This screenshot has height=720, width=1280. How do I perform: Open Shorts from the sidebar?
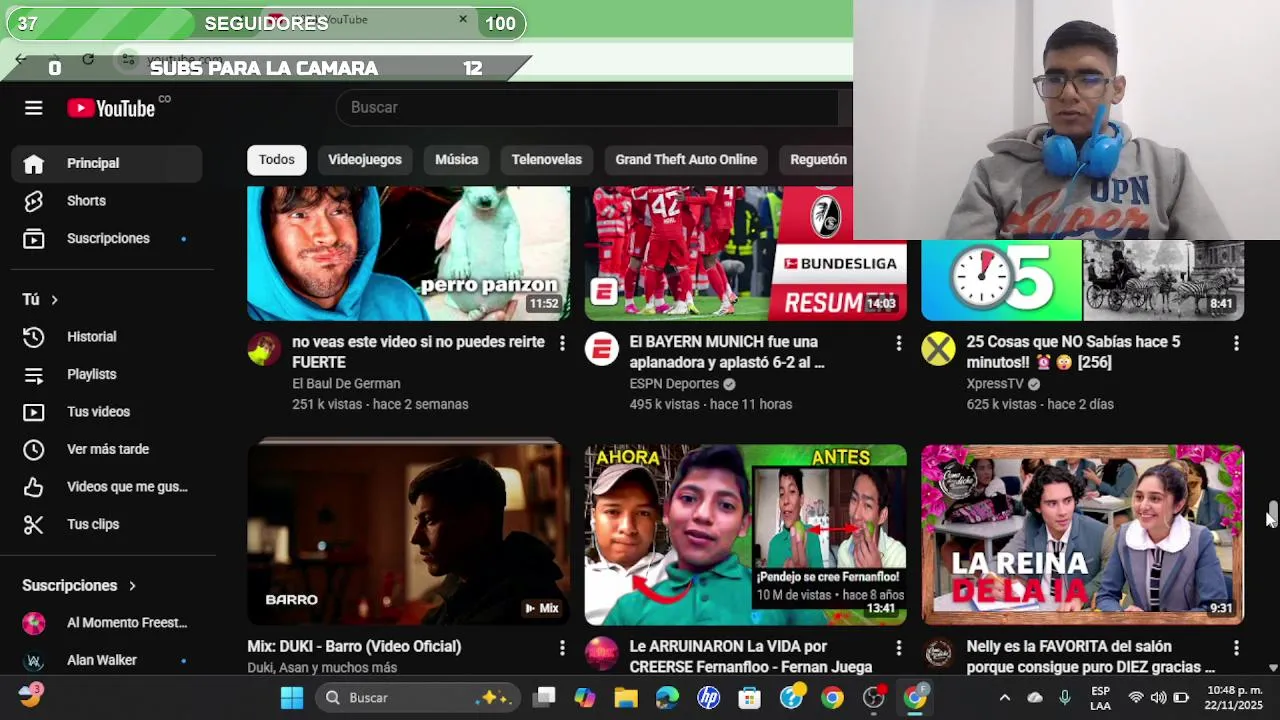[x=107, y=201]
